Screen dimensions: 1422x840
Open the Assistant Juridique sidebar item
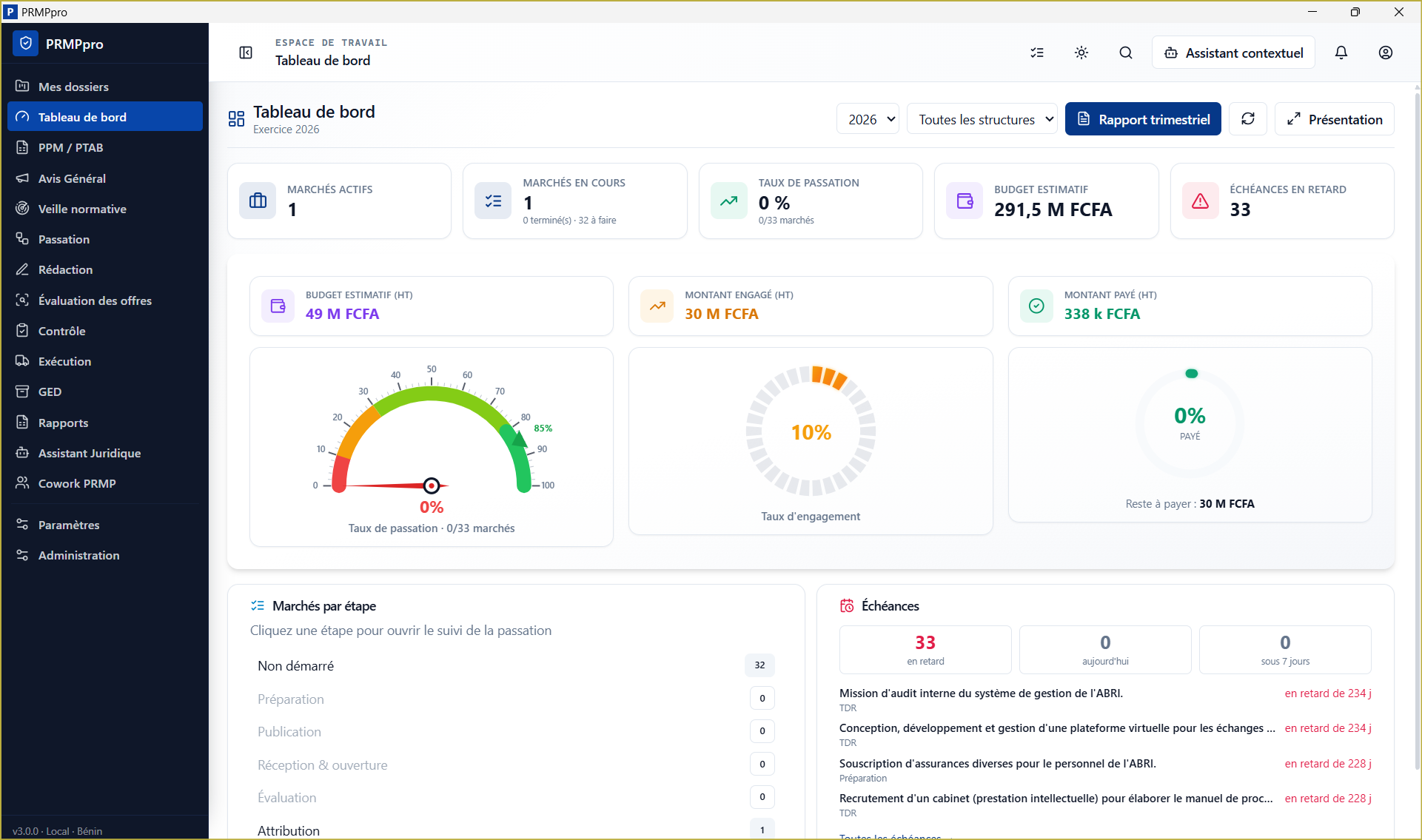coord(105,453)
